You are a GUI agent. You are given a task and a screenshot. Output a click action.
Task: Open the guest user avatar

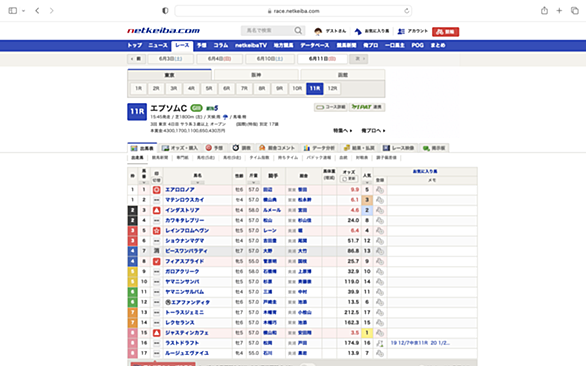318,31
